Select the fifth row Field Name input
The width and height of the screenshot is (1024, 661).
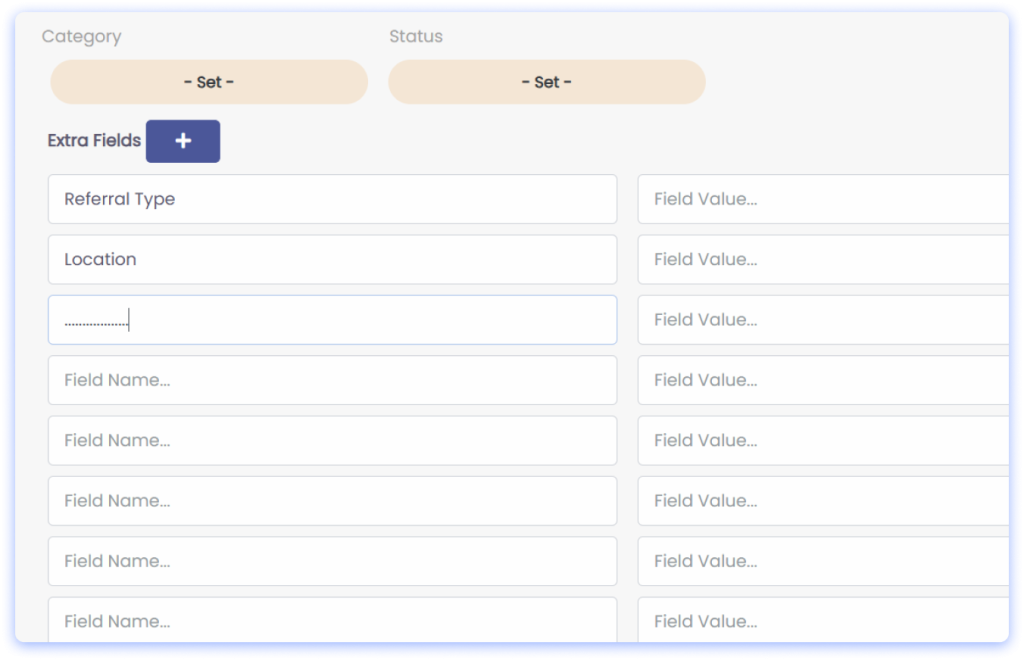tap(332, 440)
